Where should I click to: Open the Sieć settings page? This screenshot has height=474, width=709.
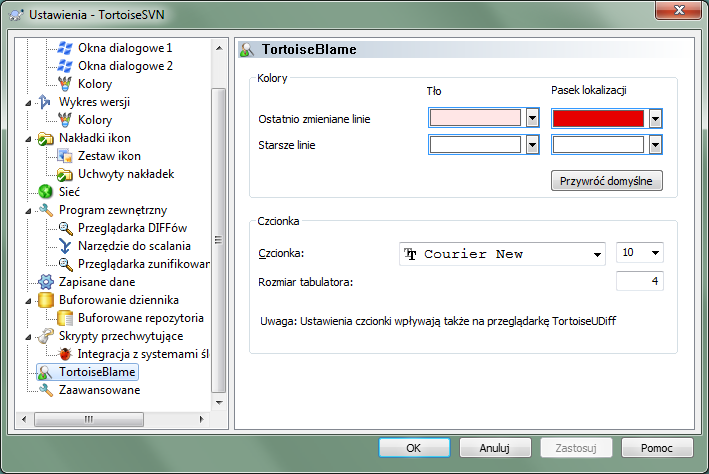pyautogui.click(x=69, y=192)
